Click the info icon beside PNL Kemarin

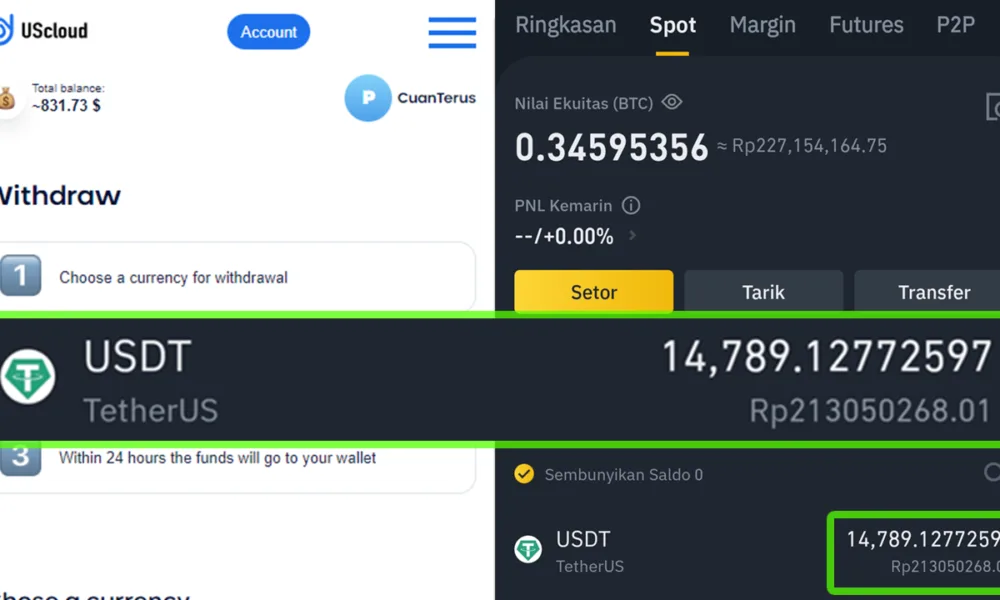point(631,205)
